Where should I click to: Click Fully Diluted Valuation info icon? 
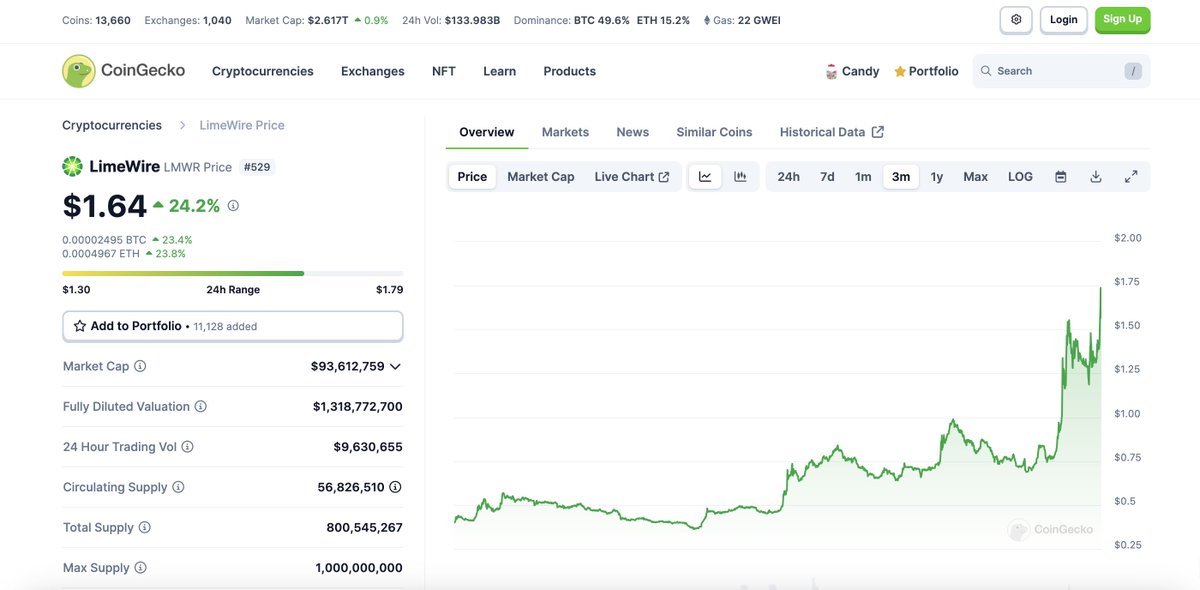point(200,407)
